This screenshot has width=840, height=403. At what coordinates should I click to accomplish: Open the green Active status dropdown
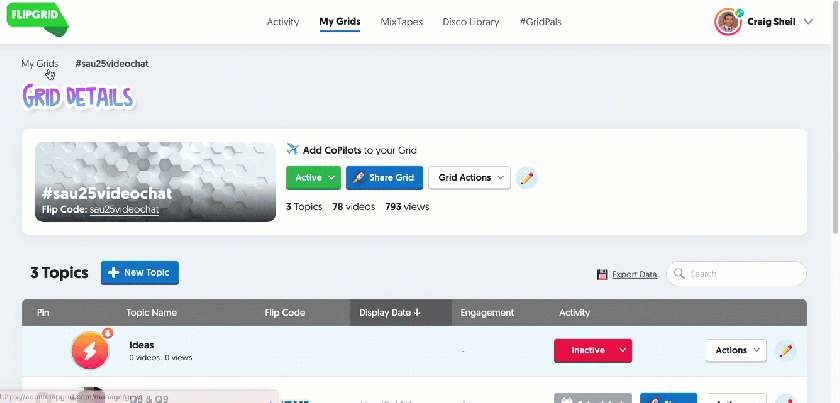coord(313,178)
